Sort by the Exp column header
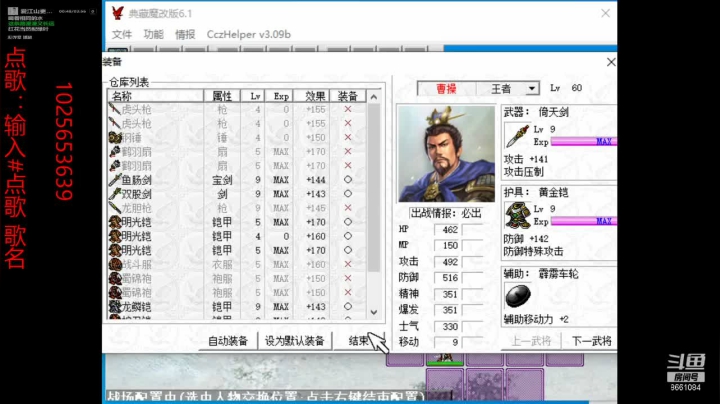Viewport: 720px width, 404px height. click(x=280, y=96)
